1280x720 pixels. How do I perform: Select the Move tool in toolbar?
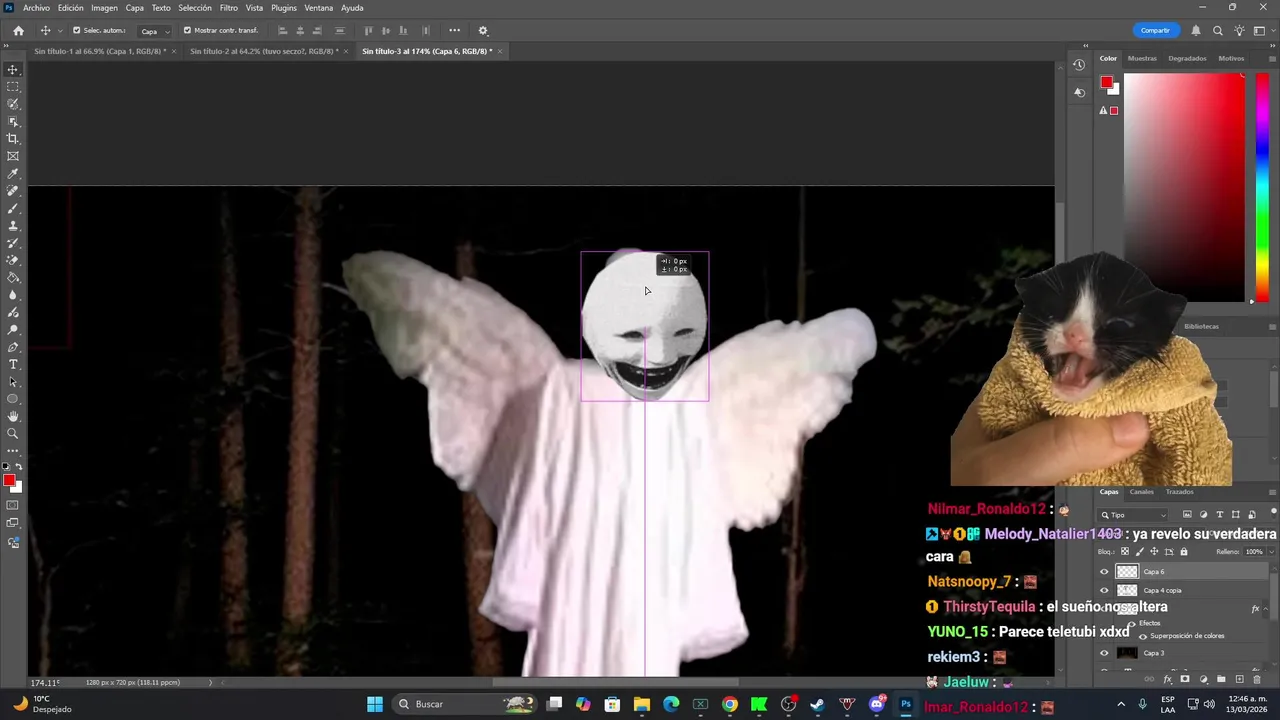pos(13,70)
